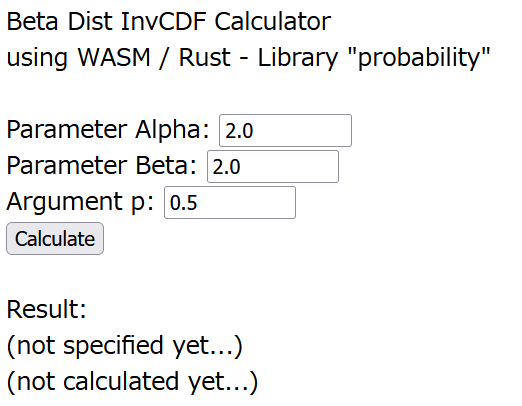The height and width of the screenshot is (406, 522).
Task: Click the word "Calculator" in the title
Action: 273,22
